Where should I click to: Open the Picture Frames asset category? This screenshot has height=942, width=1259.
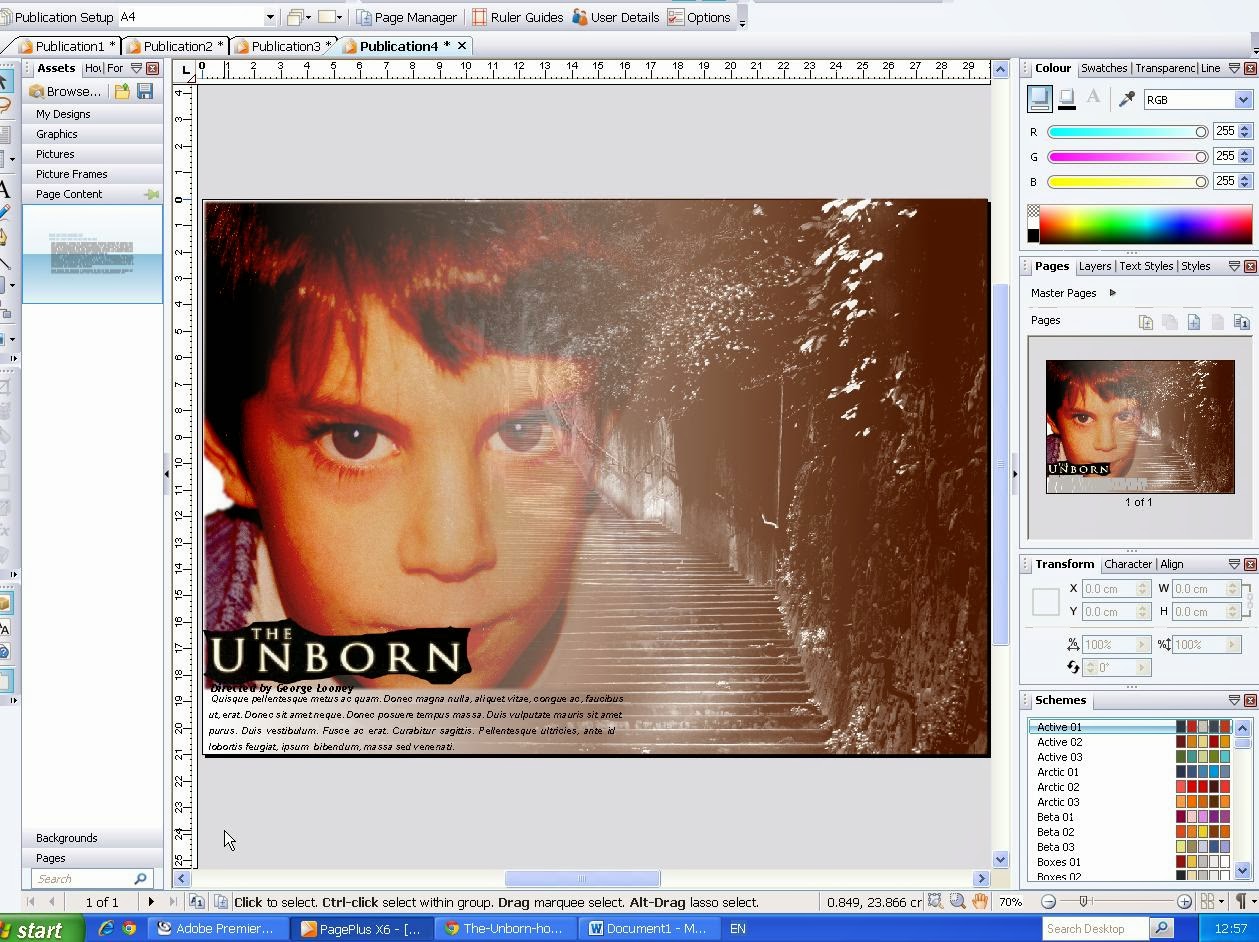(93, 174)
